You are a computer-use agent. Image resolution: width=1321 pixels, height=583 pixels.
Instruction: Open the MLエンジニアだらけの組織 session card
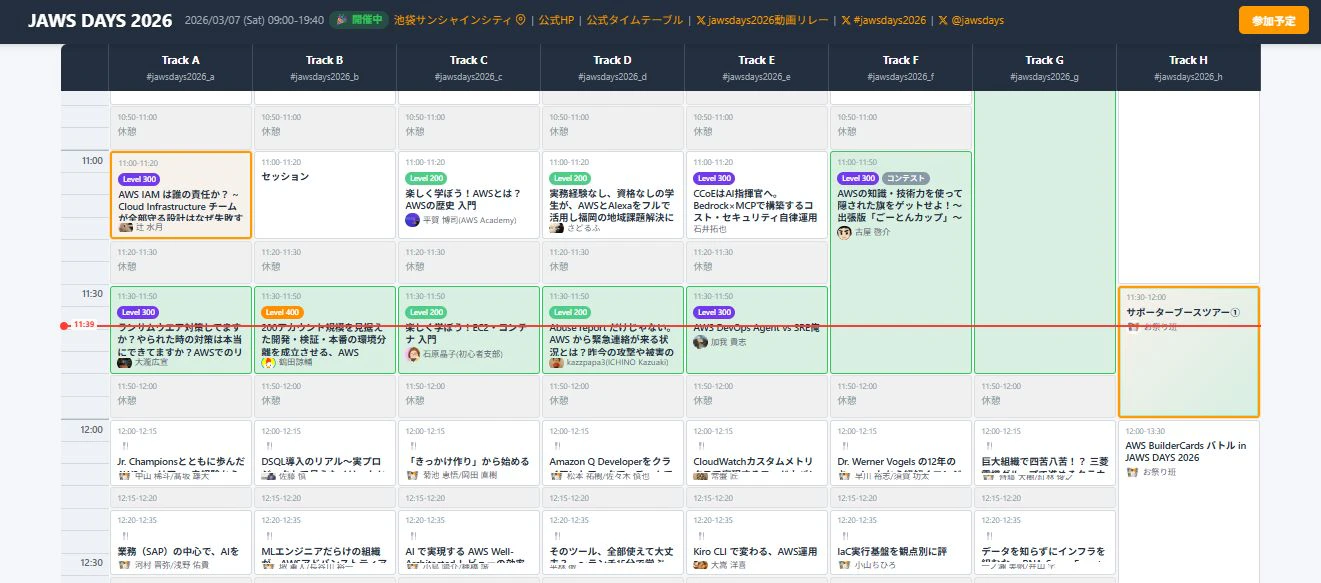click(325, 543)
